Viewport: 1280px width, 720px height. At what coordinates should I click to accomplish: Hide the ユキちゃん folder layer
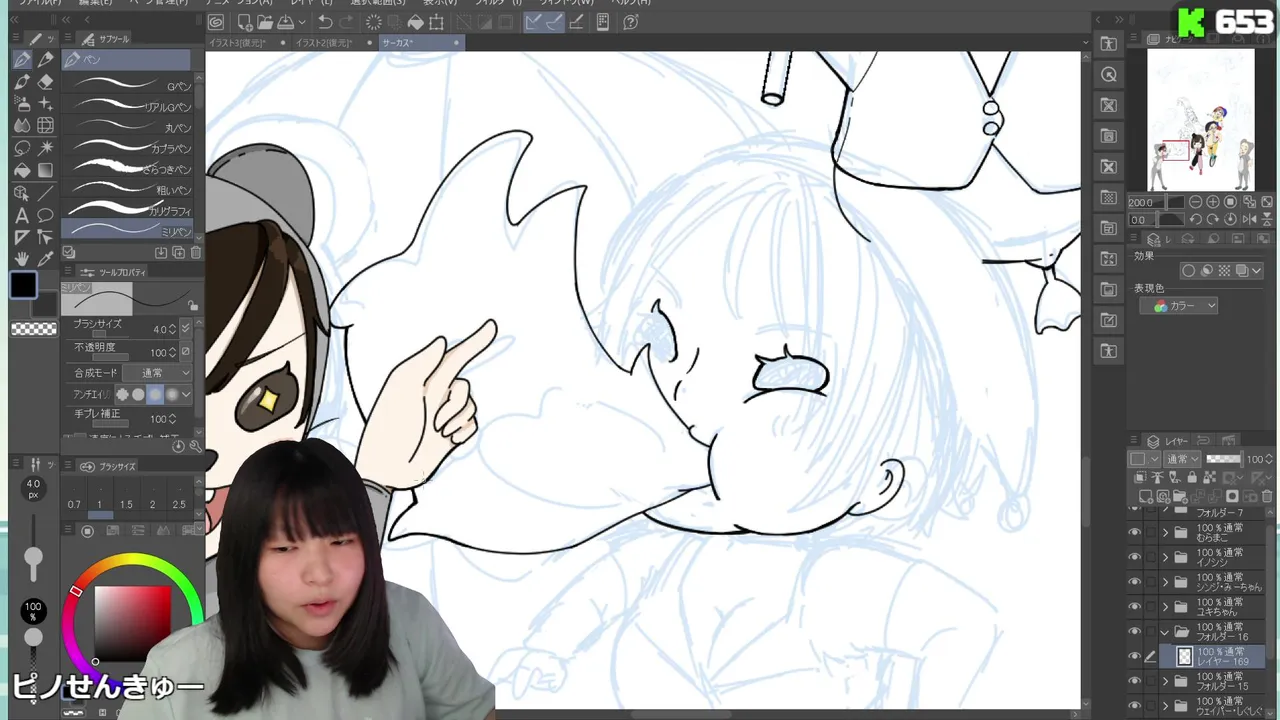(x=1134, y=606)
